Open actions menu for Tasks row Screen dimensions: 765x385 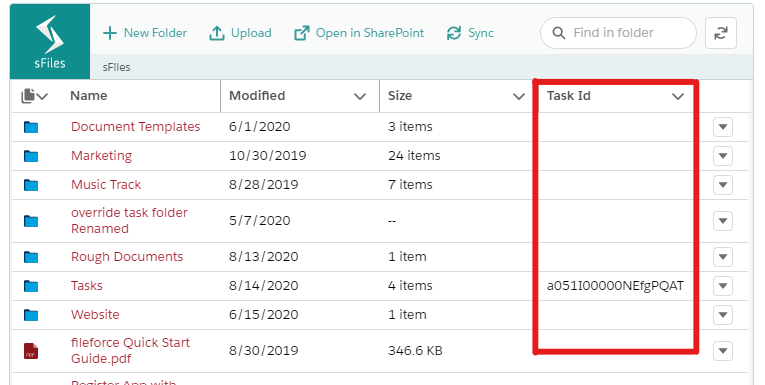(x=723, y=285)
